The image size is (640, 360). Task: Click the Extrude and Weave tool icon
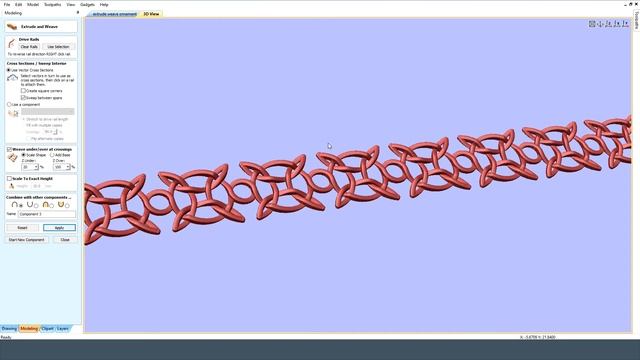point(12,27)
